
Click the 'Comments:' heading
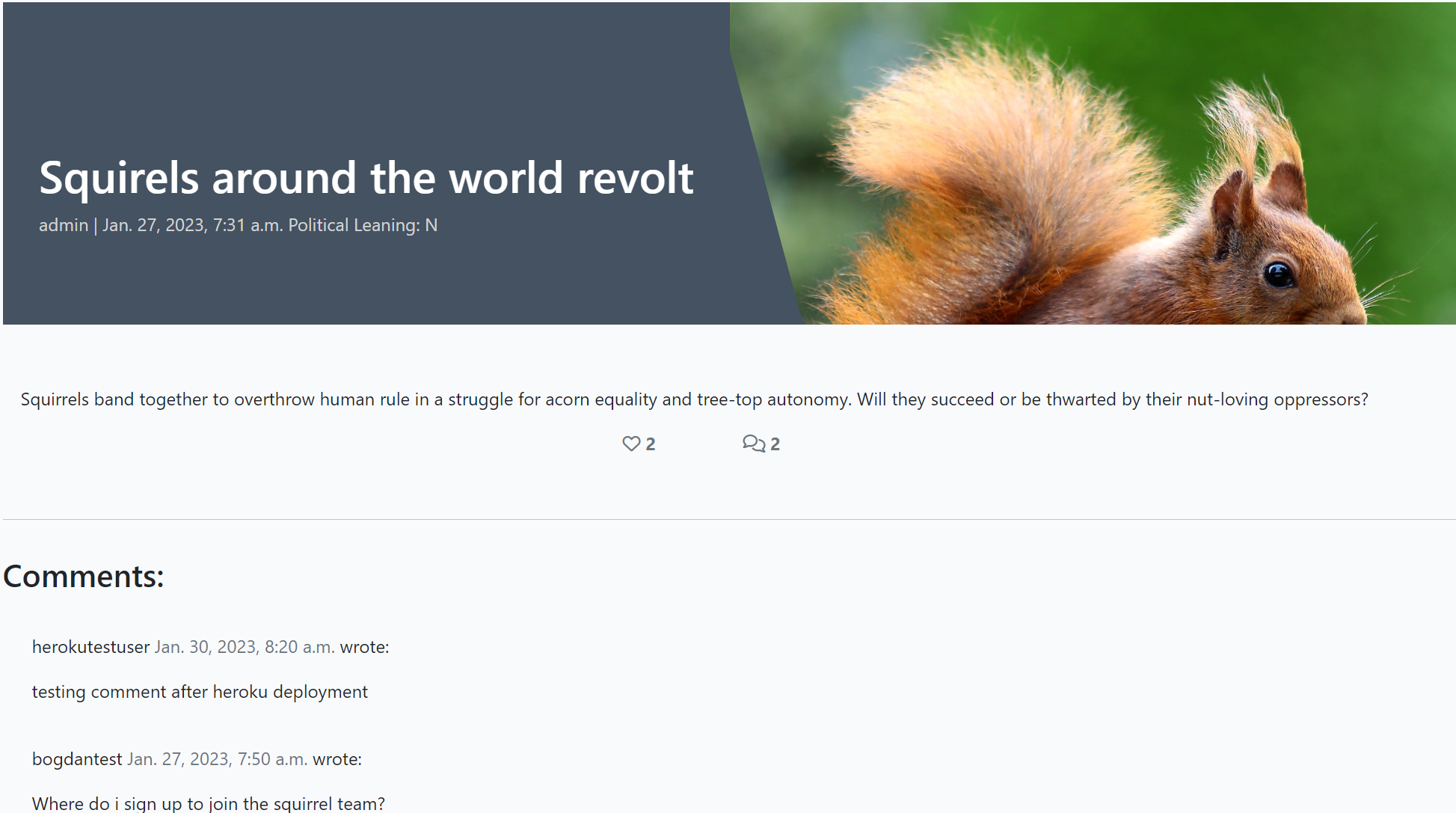(x=84, y=577)
